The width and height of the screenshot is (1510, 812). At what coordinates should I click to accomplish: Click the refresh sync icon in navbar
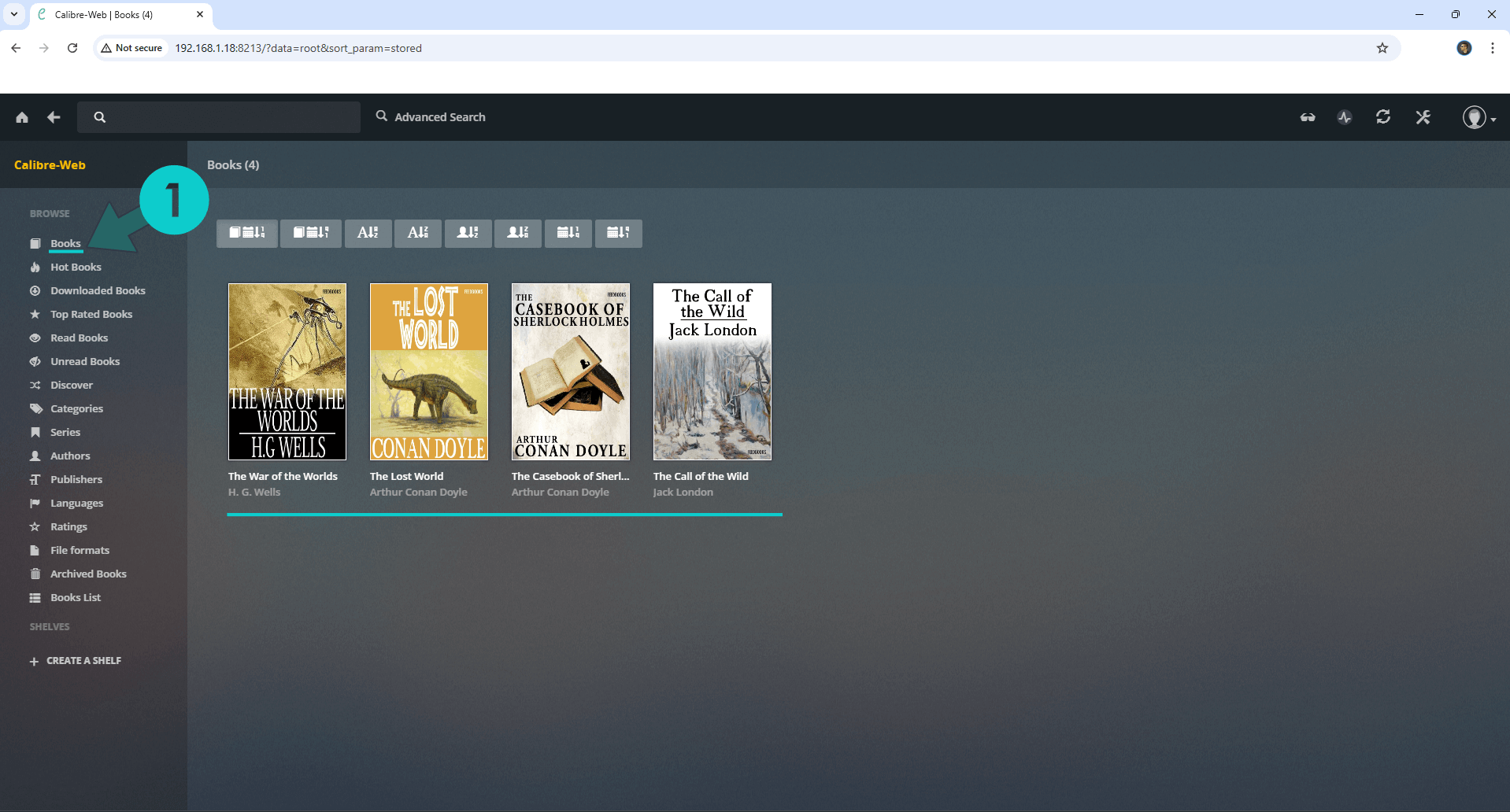point(1383,117)
